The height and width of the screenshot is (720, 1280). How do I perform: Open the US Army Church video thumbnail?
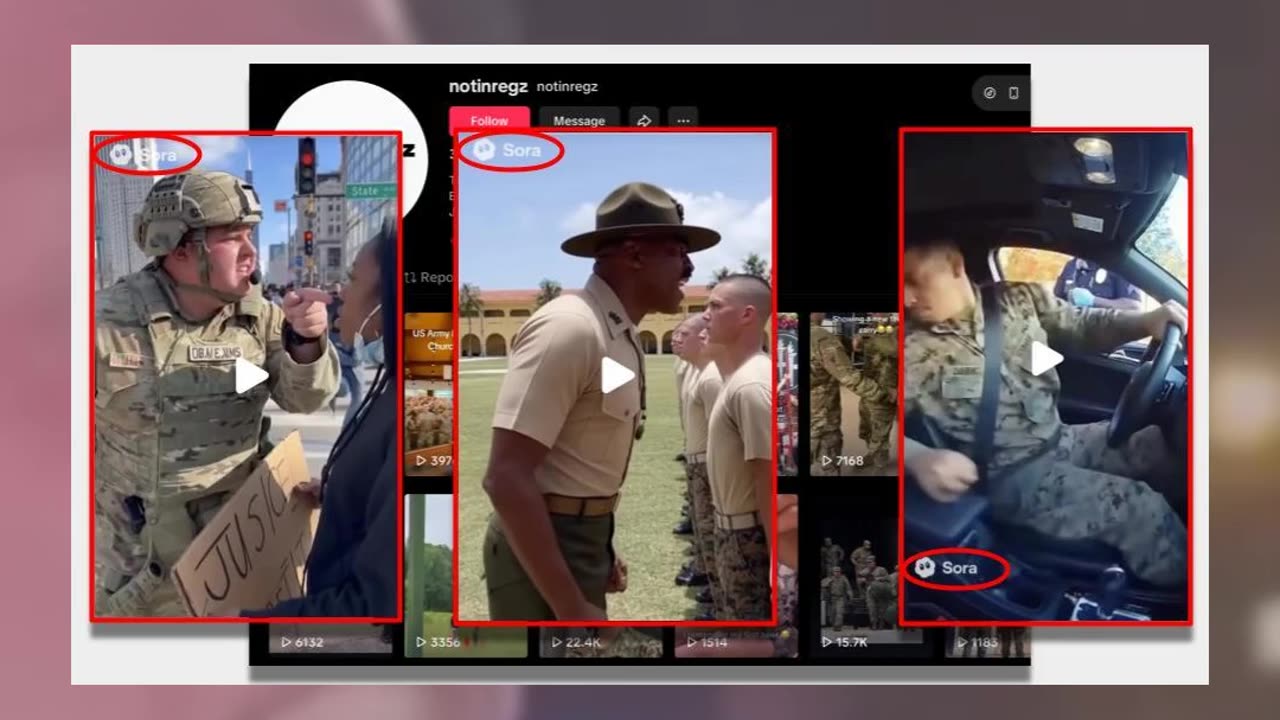[x=430, y=394]
